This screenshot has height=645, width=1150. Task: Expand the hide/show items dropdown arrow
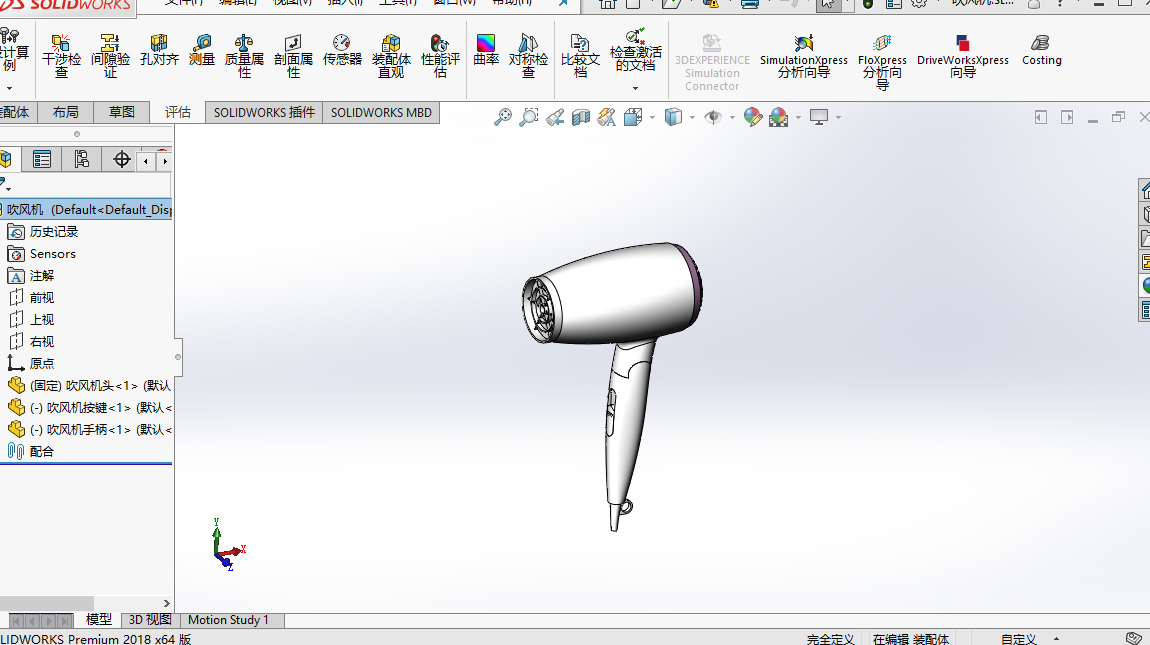(x=732, y=117)
